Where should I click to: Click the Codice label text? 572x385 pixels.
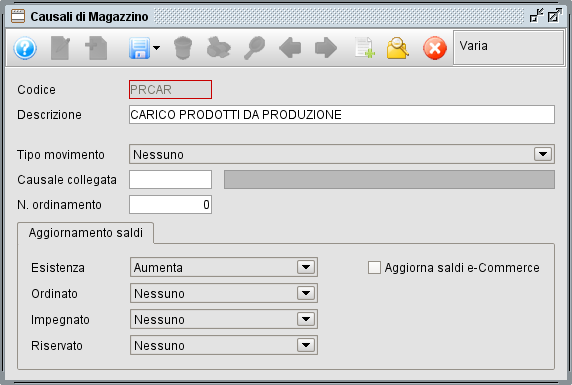pos(36,90)
